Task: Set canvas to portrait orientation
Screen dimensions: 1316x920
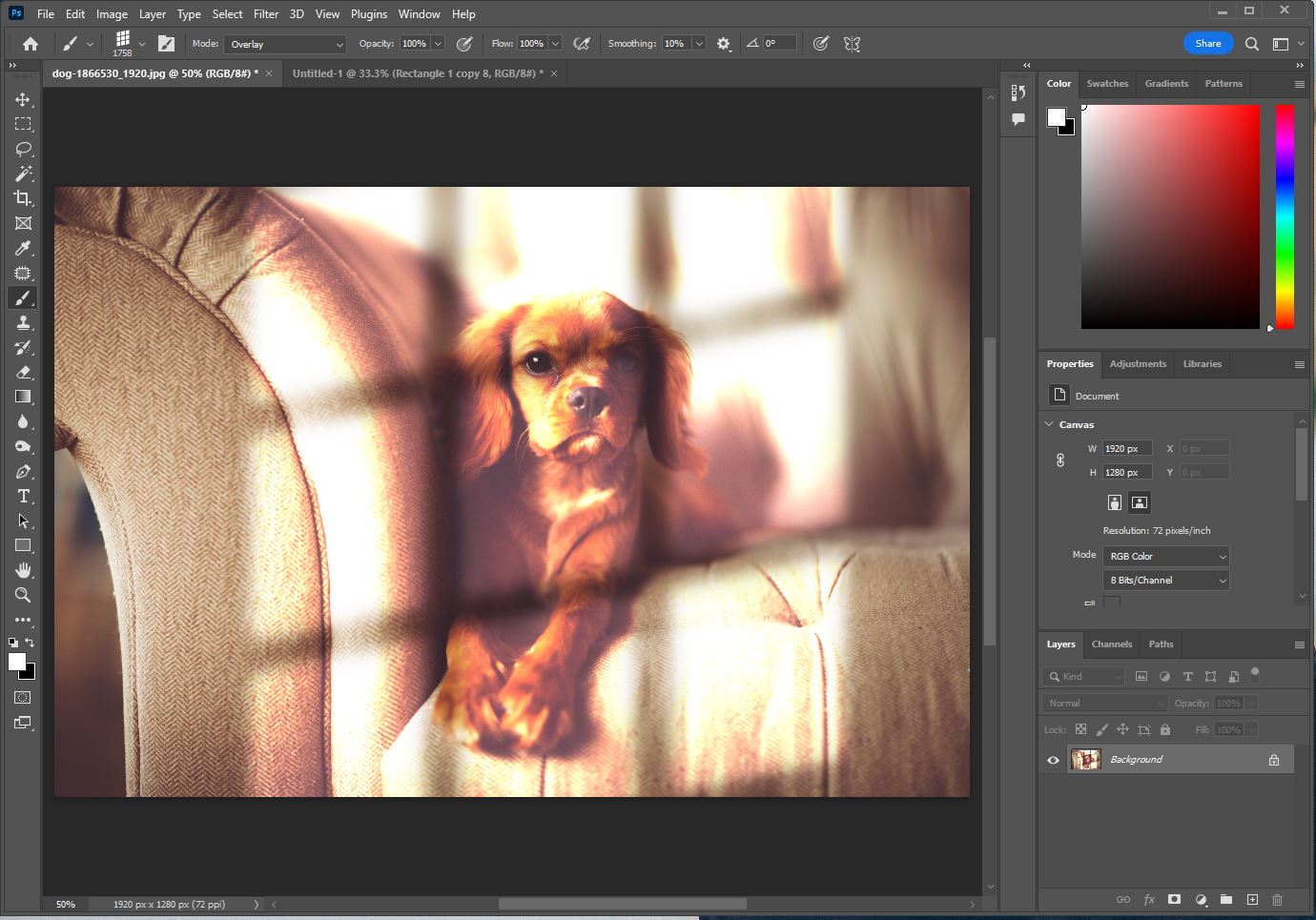Action: pos(1114,502)
